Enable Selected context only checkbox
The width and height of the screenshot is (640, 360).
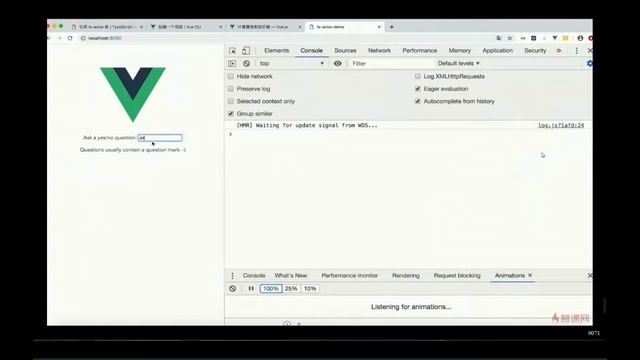231,101
